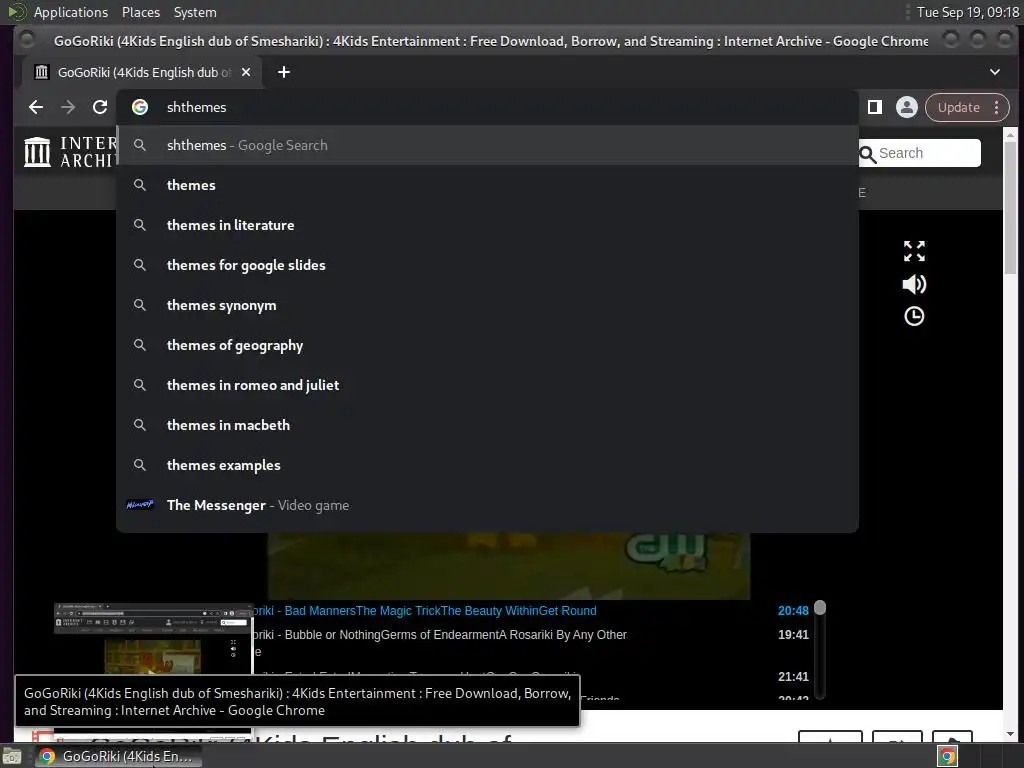
Task: Open a new tab with plus button
Action: click(283, 72)
